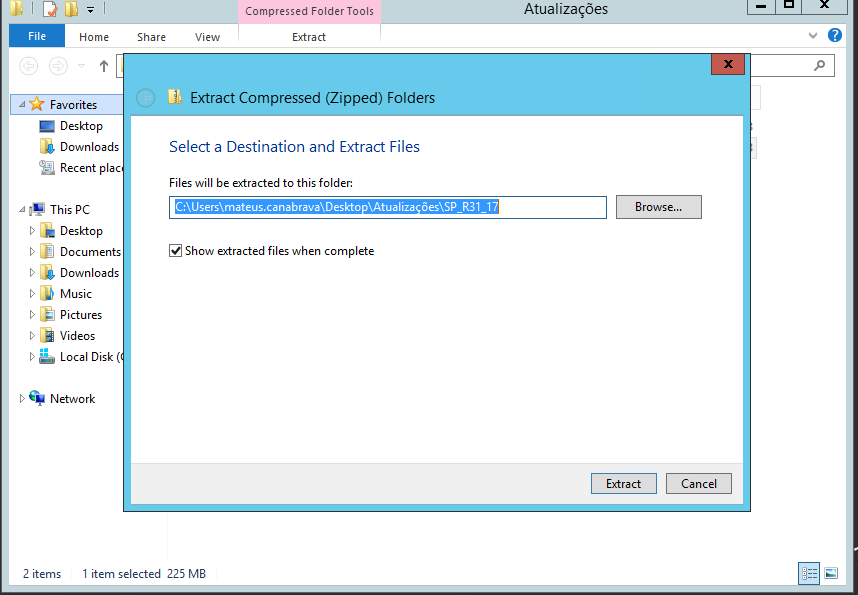Open Browse to choose a destination folder
The width and height of the screenshot is (858, 595).
658,207
